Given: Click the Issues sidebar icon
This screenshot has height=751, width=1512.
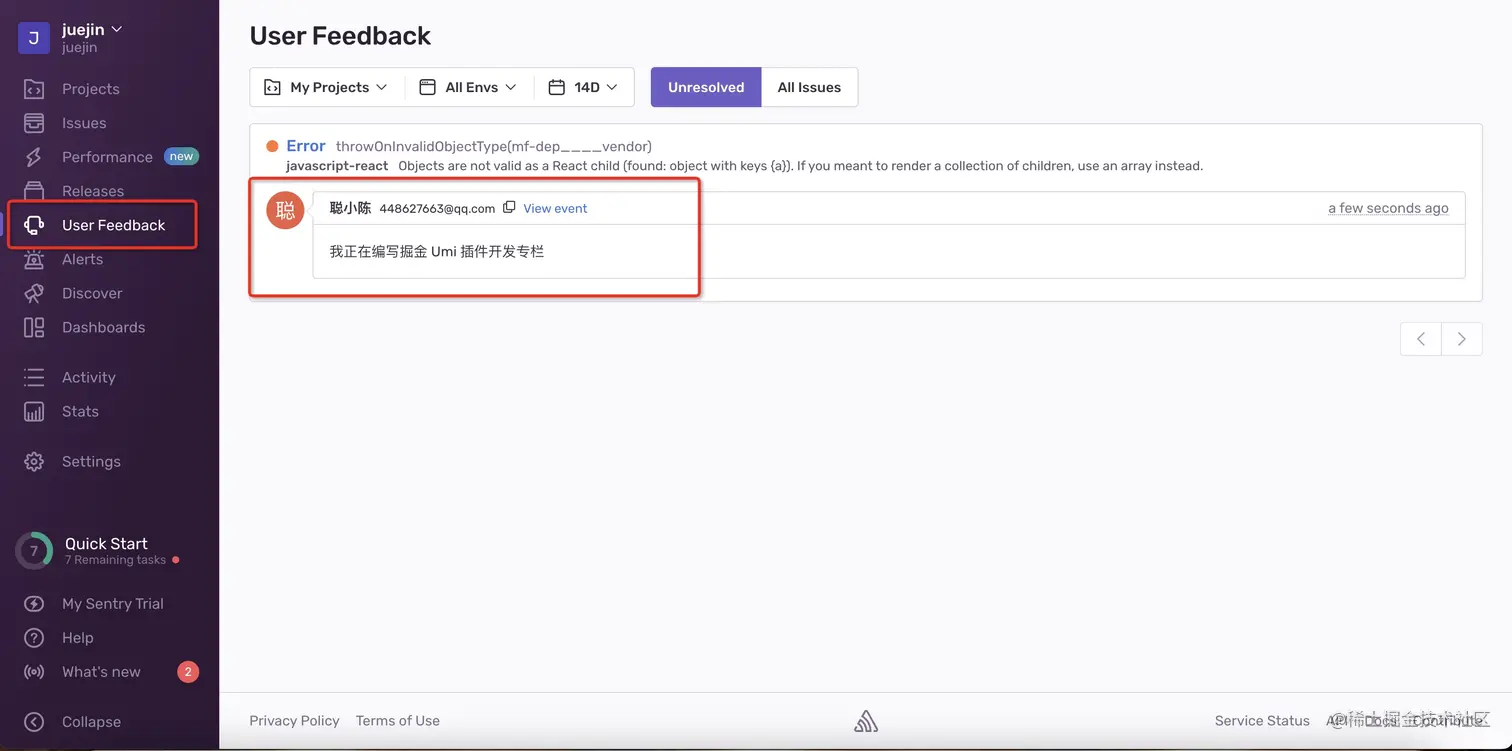Looking at the screenshot, I should pos(34,123).
